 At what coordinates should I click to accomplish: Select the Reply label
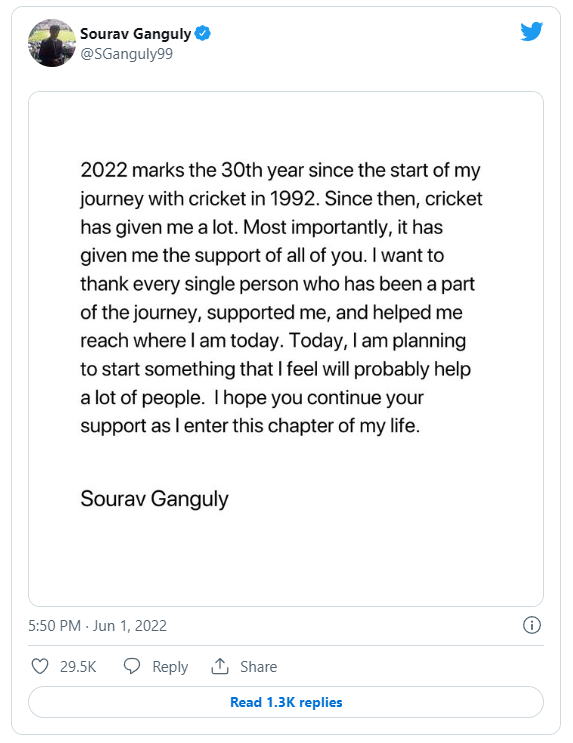click(170, 667)
